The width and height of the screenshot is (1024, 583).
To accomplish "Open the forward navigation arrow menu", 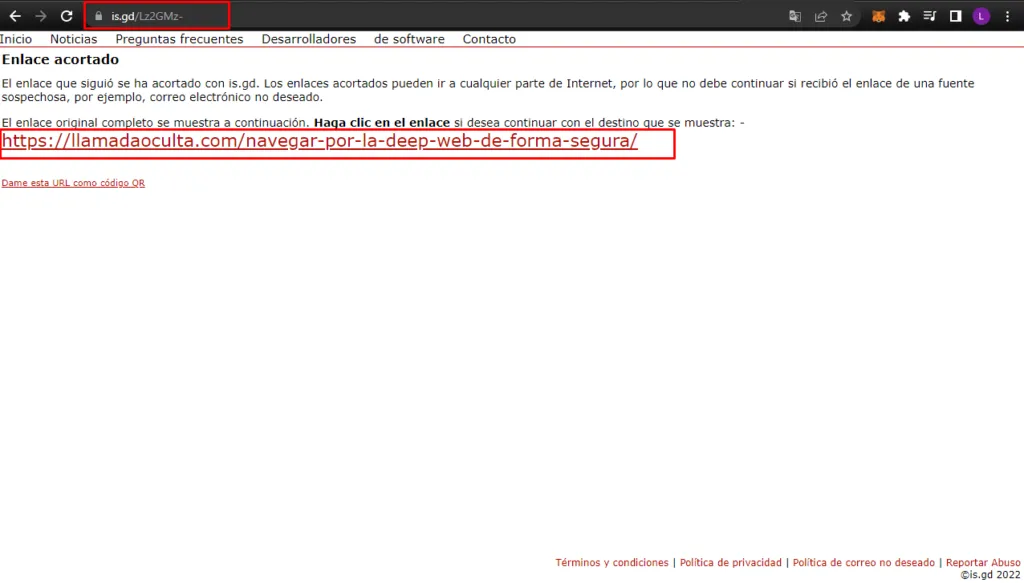I will [41, 15].
